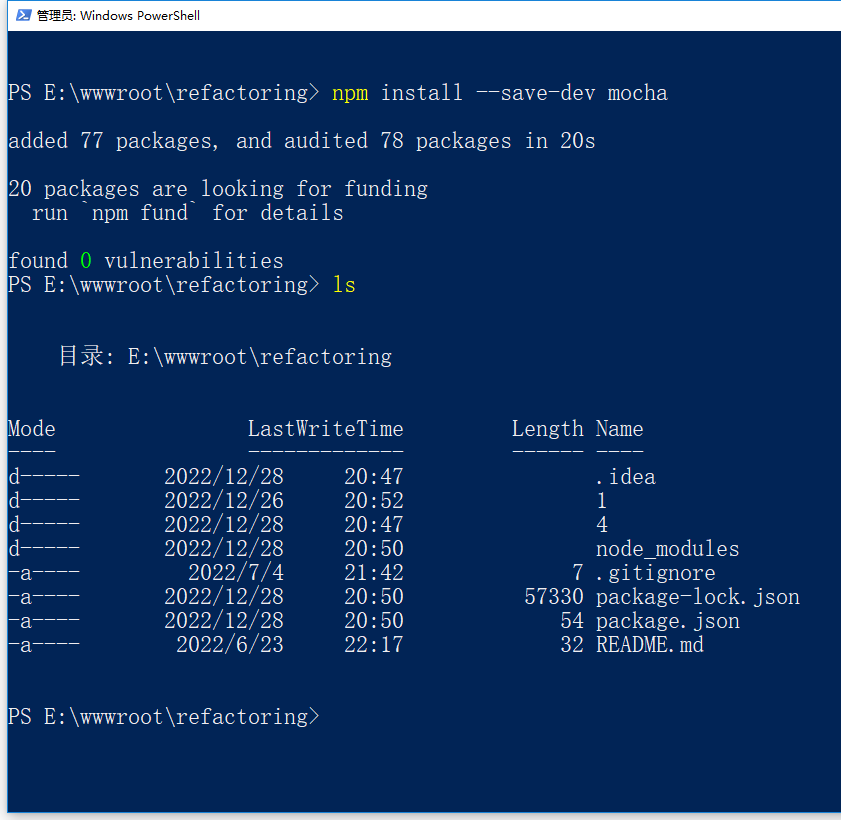
Task: Click package-lock.json in the listing
Action: coord(697,597)
